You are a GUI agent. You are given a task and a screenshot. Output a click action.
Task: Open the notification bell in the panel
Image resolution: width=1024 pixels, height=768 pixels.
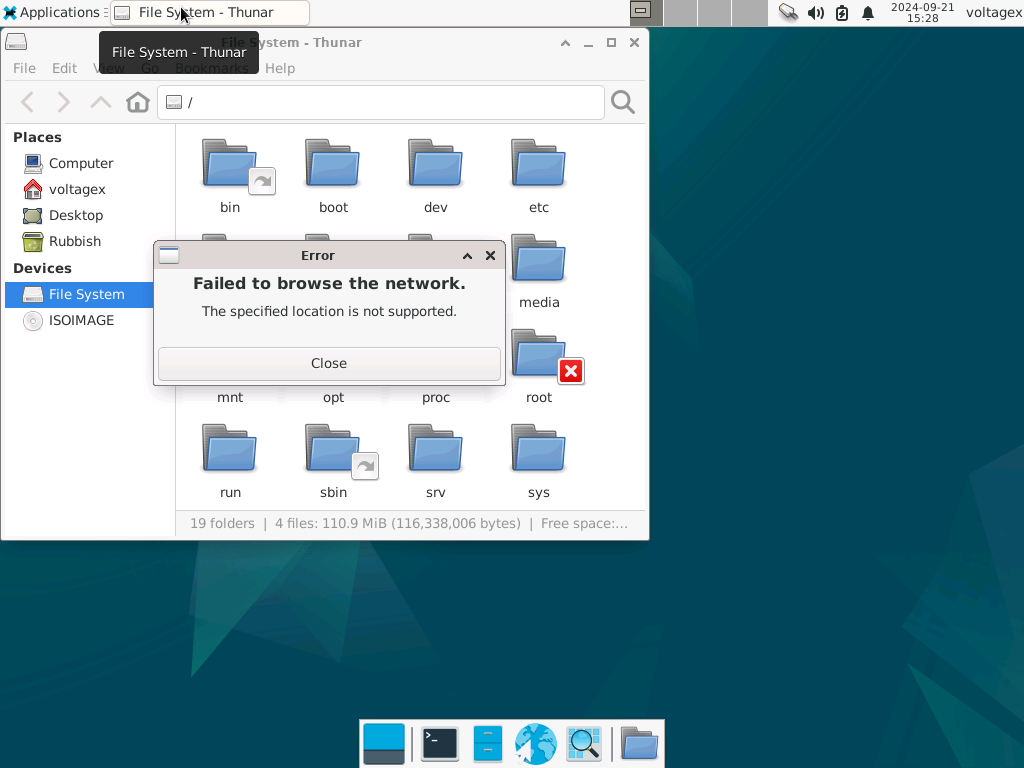868,13
